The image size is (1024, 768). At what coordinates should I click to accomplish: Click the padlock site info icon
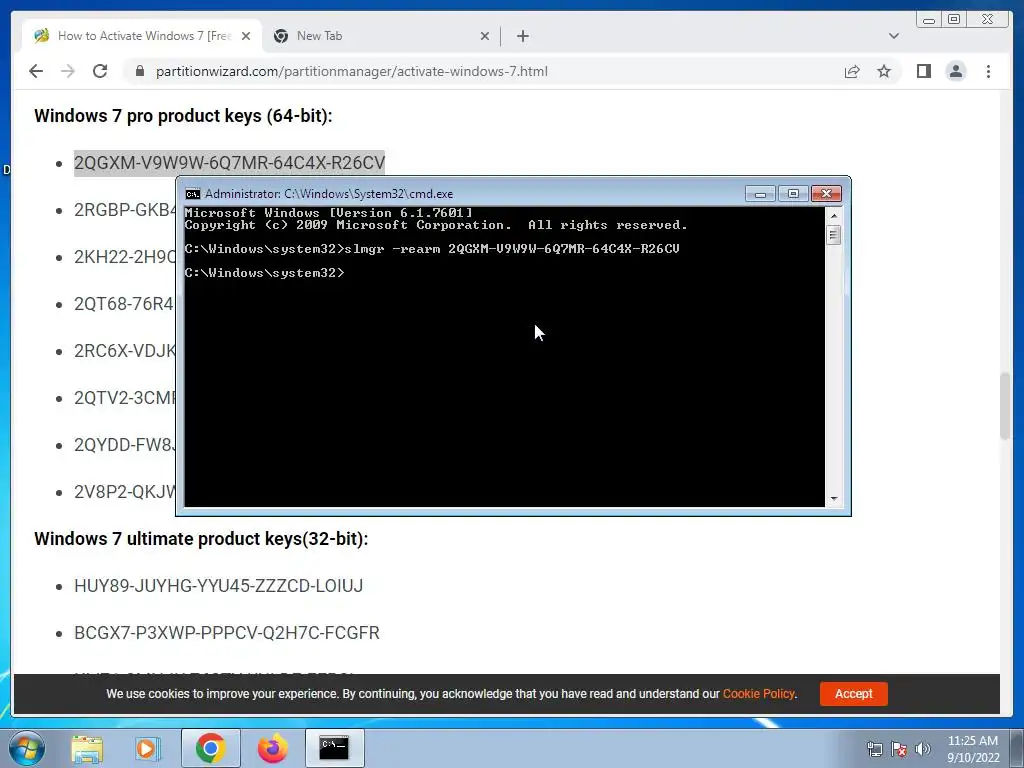click(x=140, y=71)
